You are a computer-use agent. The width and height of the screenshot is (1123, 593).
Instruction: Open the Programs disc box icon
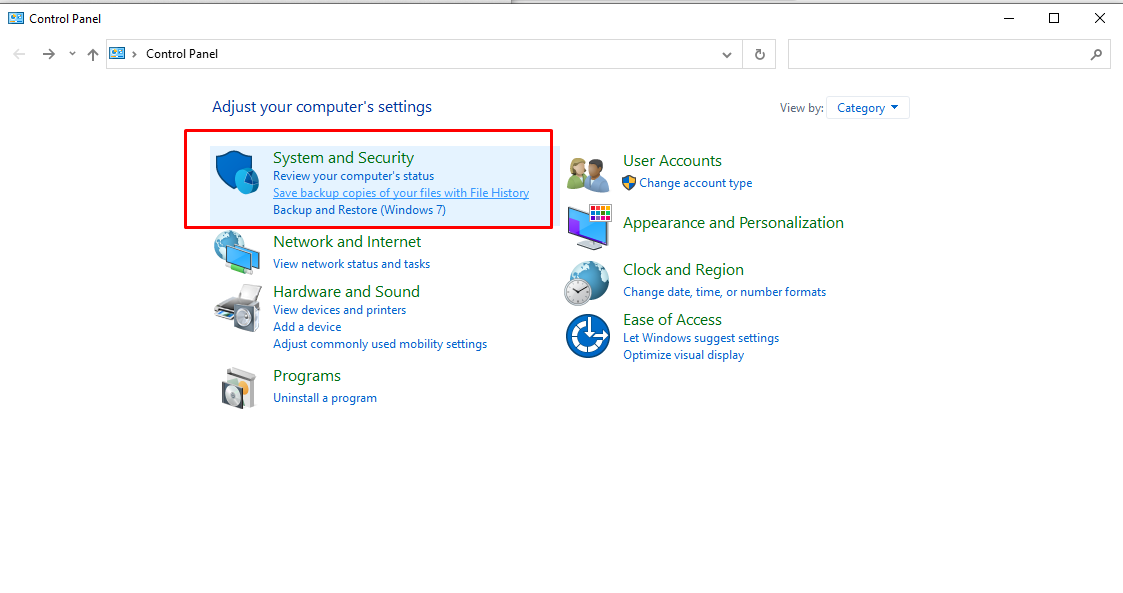pyautogui.click(x=238, y=387)
